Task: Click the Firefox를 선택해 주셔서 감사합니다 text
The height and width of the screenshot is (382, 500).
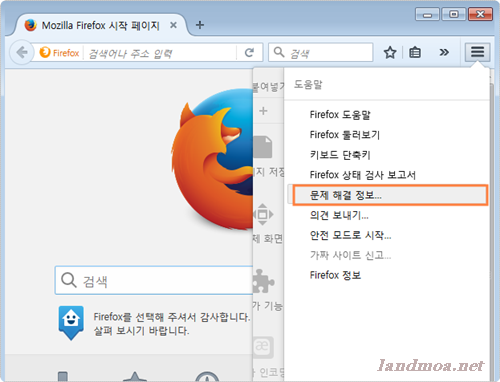Action: pos(172,317)
